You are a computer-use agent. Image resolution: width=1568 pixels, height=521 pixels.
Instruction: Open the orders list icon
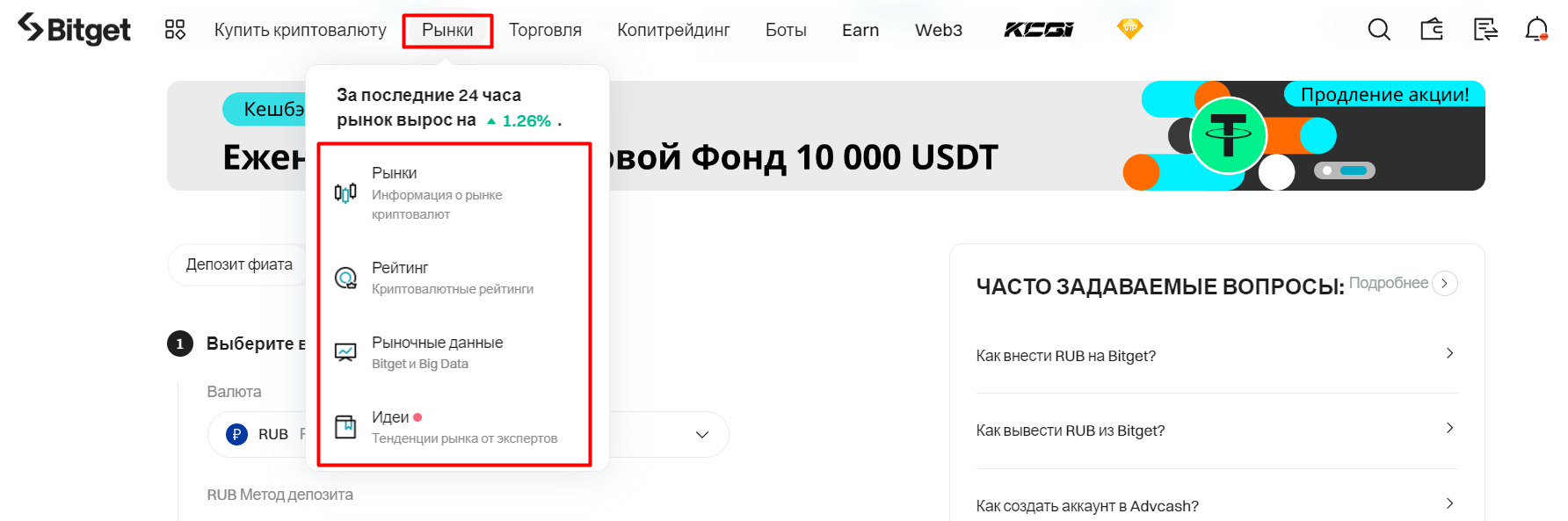point(1485,30)
